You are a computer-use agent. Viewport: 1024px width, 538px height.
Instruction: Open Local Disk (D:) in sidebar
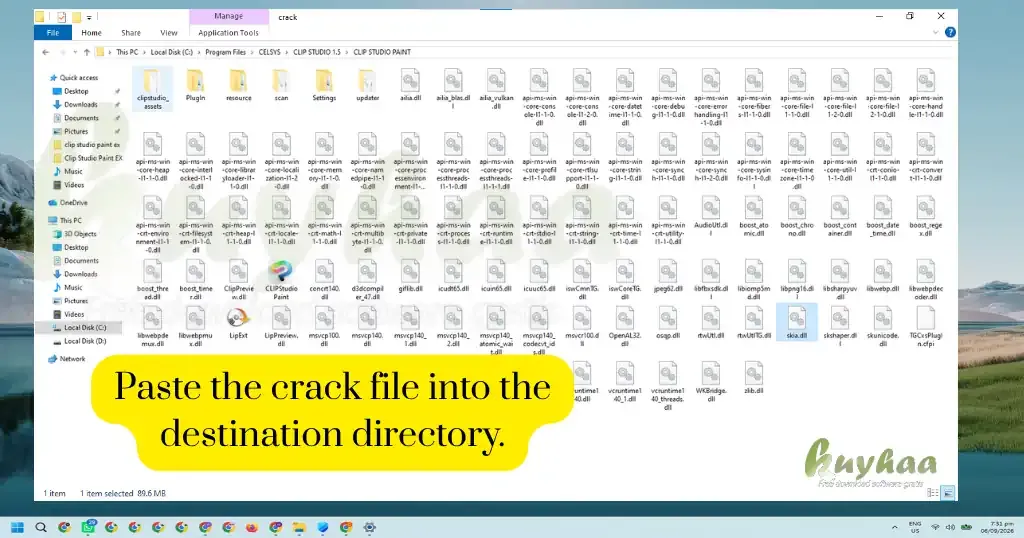point(80,341)
